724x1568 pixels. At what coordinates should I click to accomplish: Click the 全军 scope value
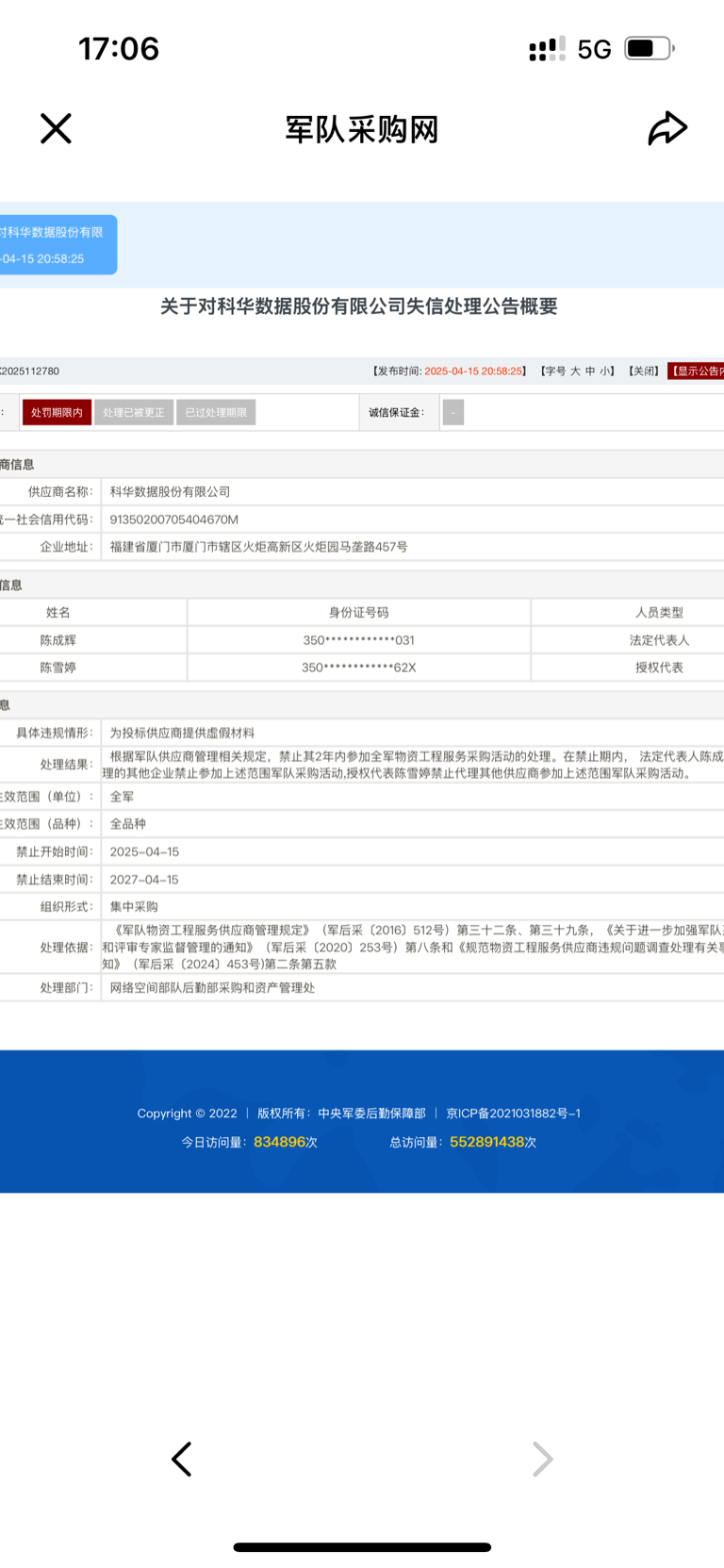coord(122,797)
